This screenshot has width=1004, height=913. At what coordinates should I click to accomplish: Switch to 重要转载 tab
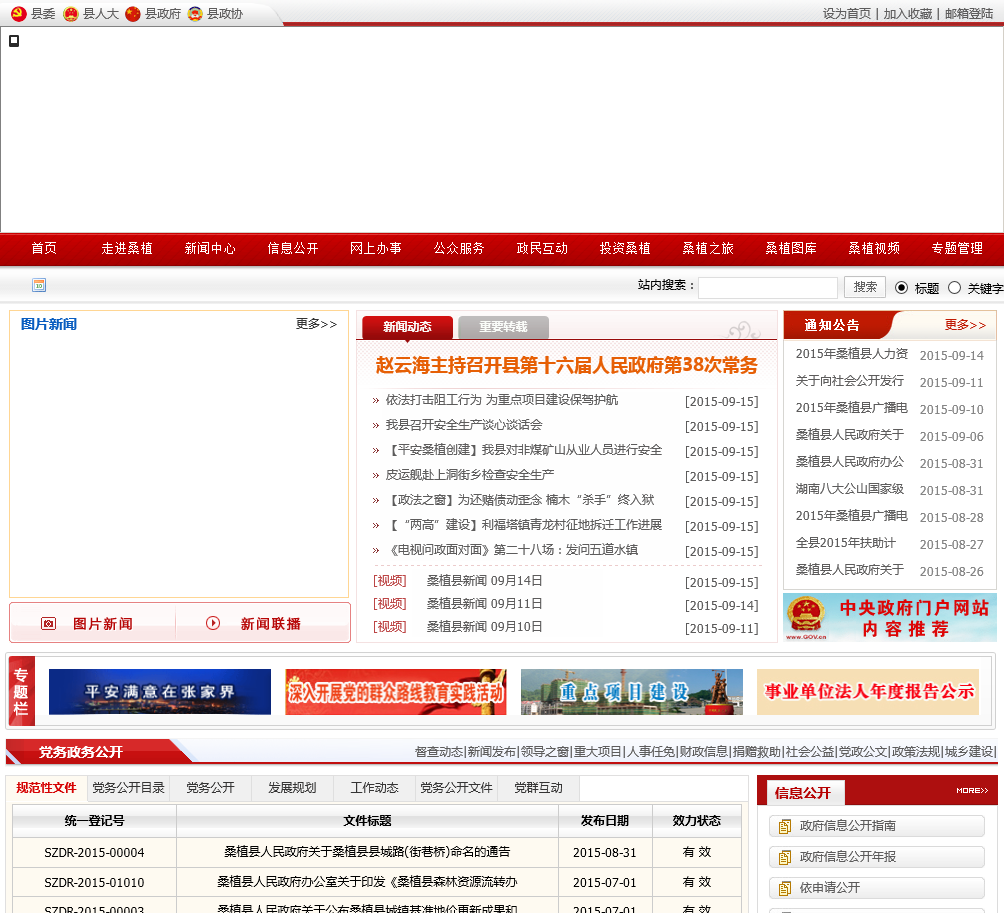[503, 327]
